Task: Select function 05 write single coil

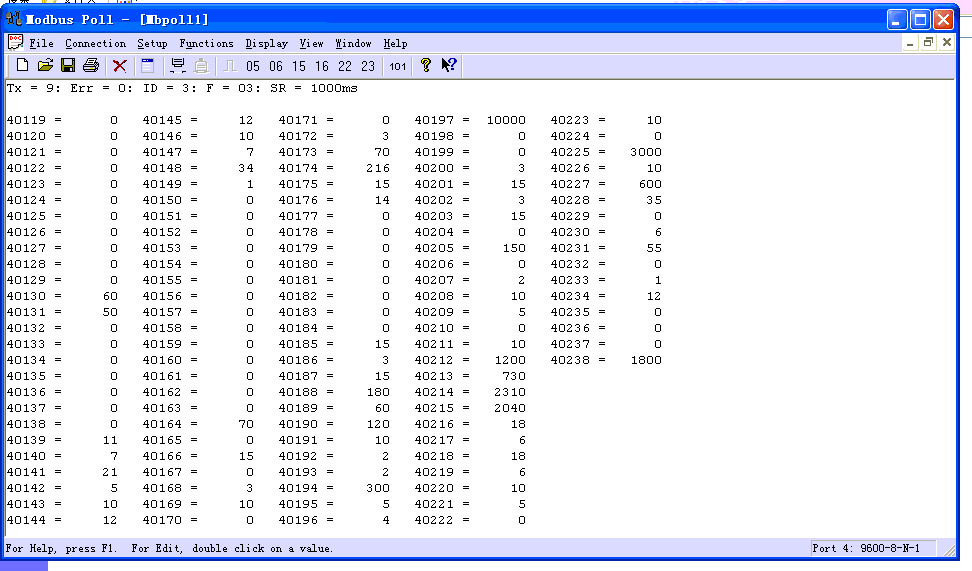Action: (253, 66)
